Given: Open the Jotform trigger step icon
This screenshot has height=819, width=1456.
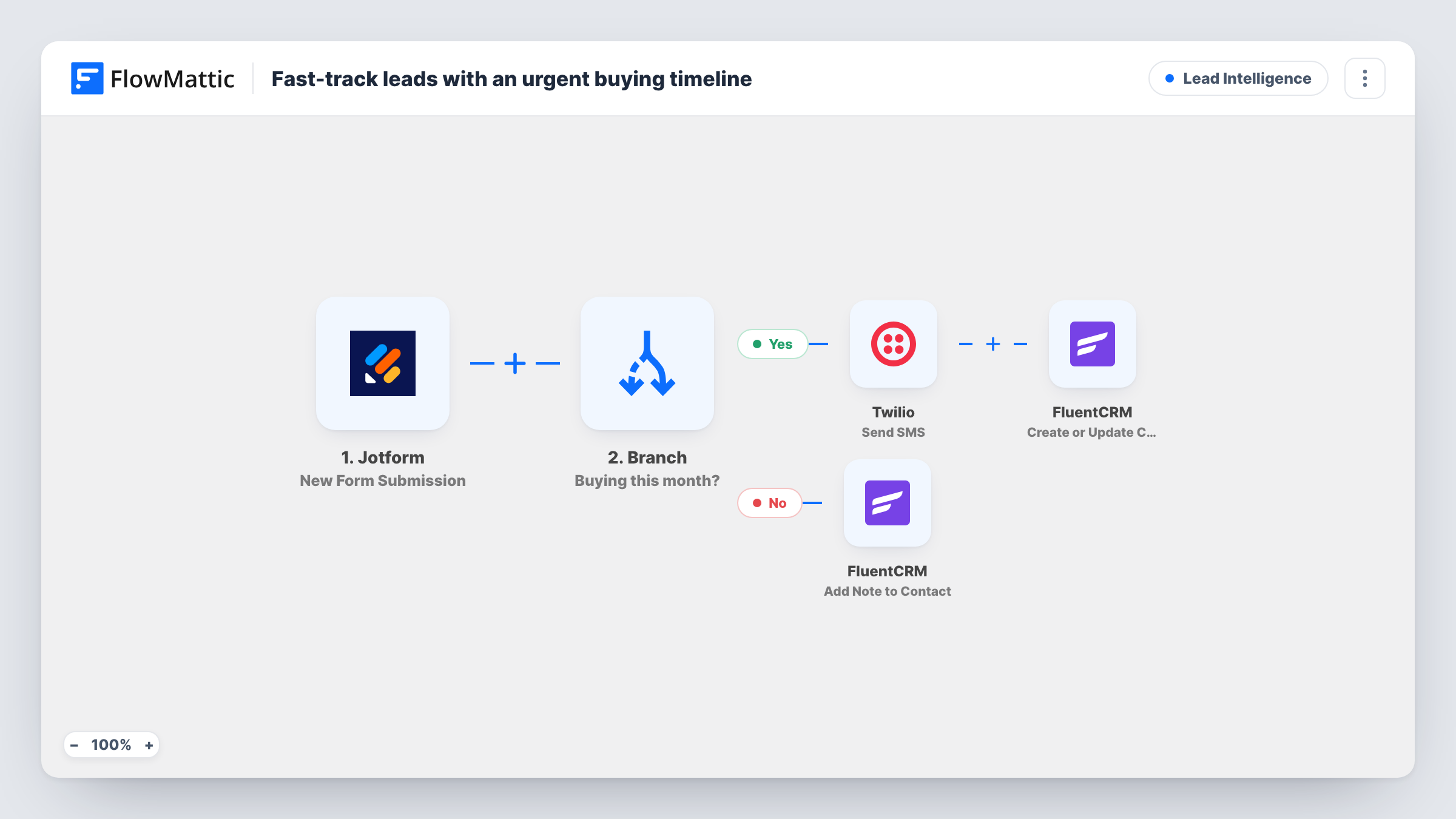Looking at the screenshot, I should click(x=383, y=363).
